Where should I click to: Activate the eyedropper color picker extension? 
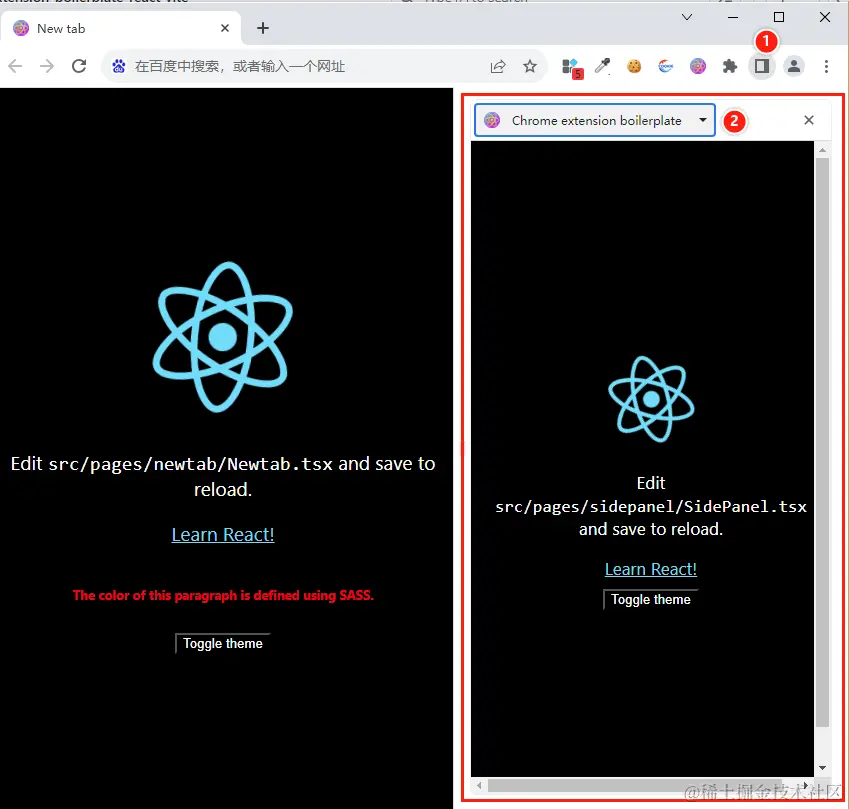602,66
